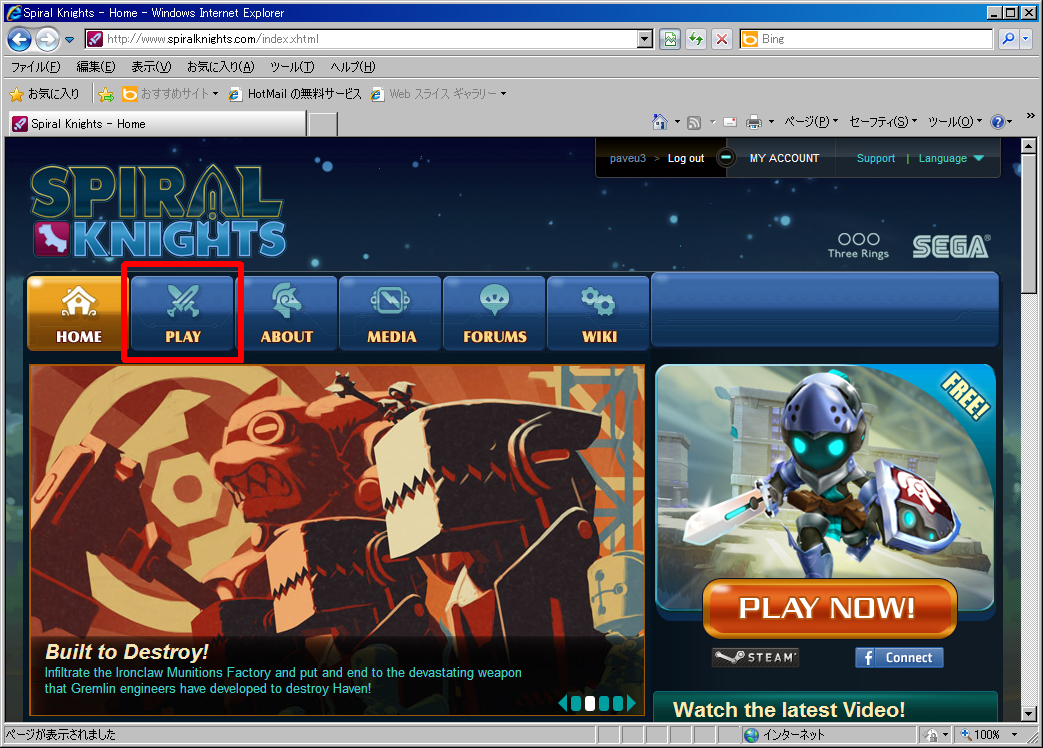
Task: Go back with the IE back arrow
Action: [x=19, y=39]
